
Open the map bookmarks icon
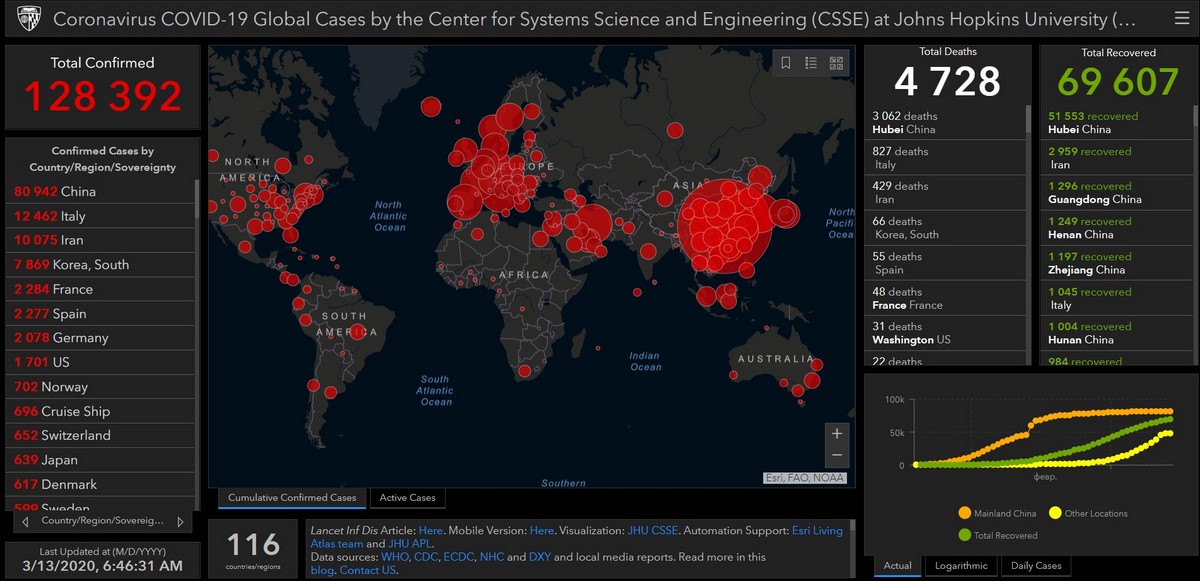(786, 63)
